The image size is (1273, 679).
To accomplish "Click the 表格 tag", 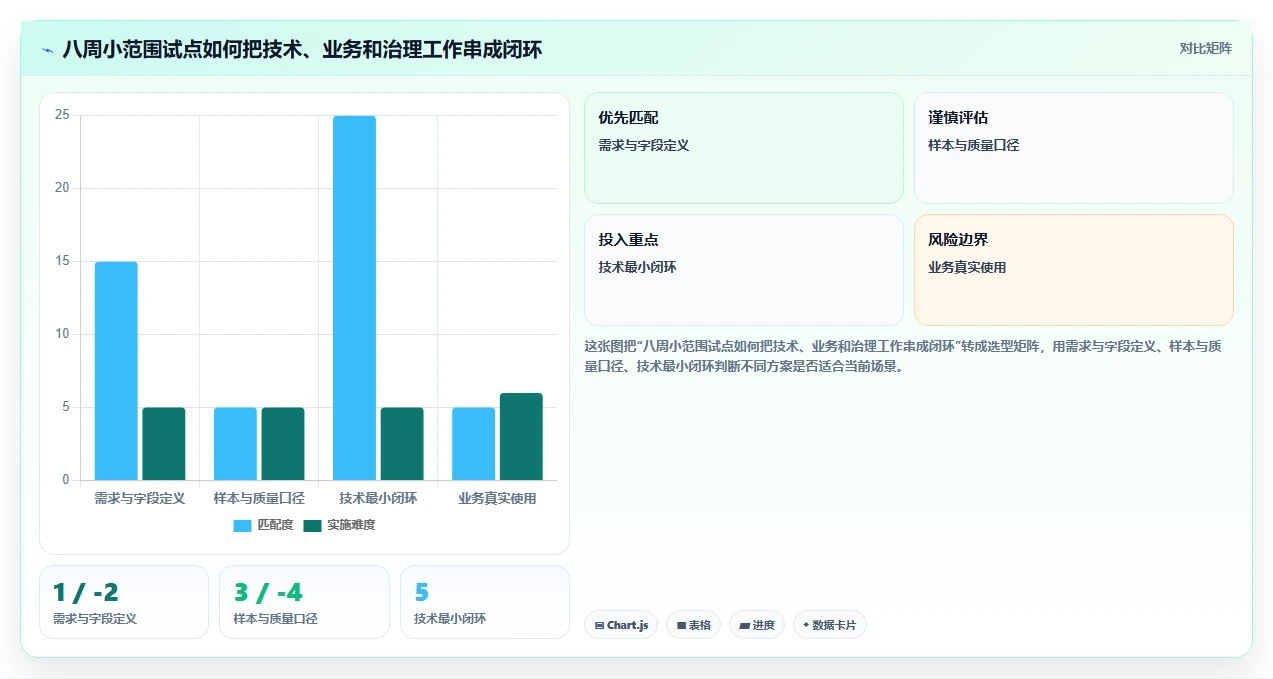I will [693, 625].
